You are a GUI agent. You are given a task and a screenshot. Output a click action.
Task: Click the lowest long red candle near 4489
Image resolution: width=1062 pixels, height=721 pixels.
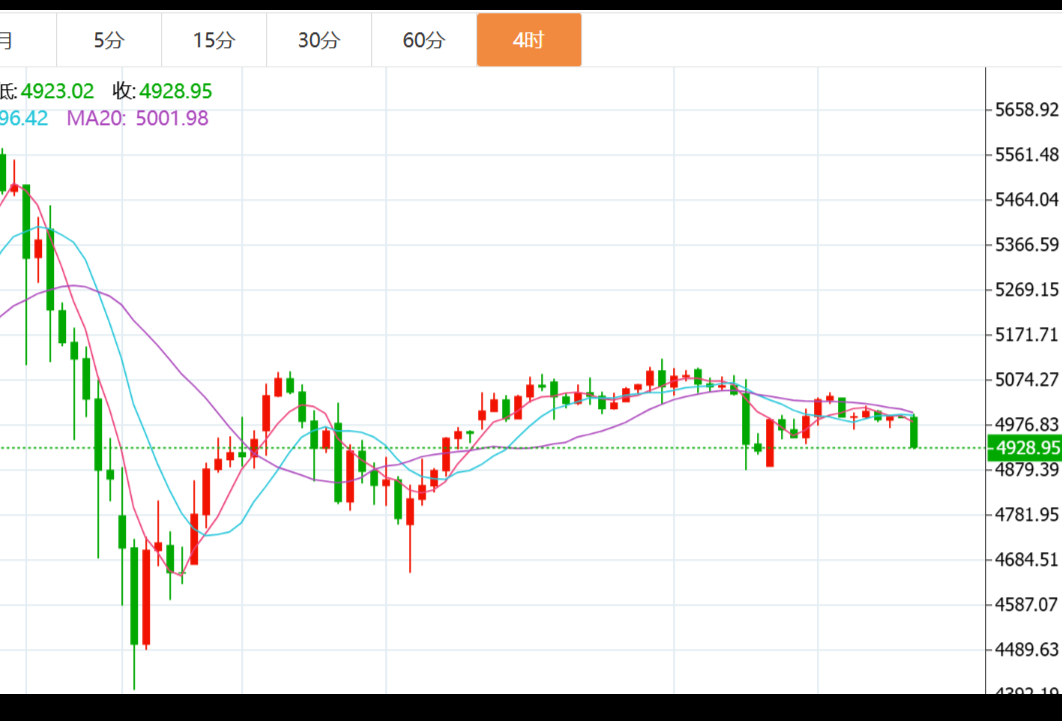tap(146, 597)
